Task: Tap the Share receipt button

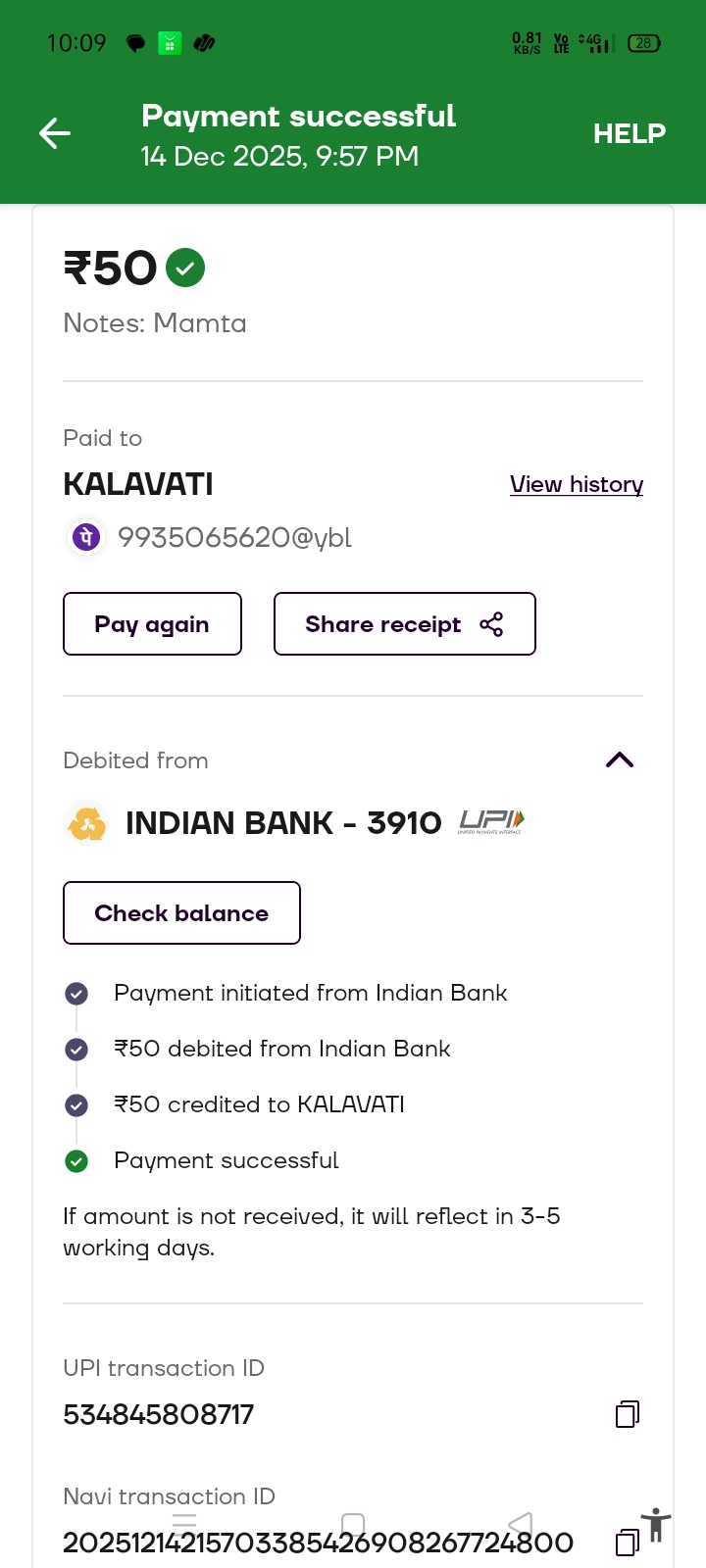Action: 404,624
